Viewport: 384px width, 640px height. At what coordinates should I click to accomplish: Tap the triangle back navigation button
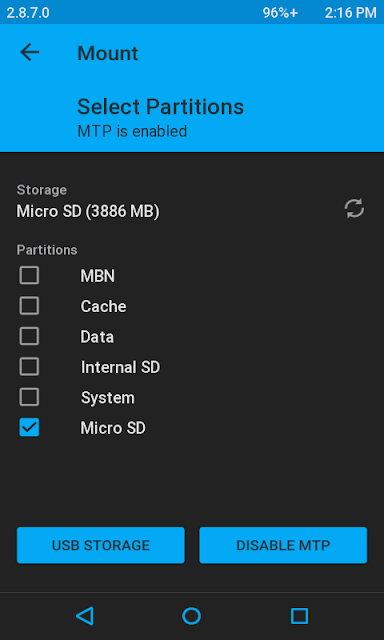coord(85,616)
